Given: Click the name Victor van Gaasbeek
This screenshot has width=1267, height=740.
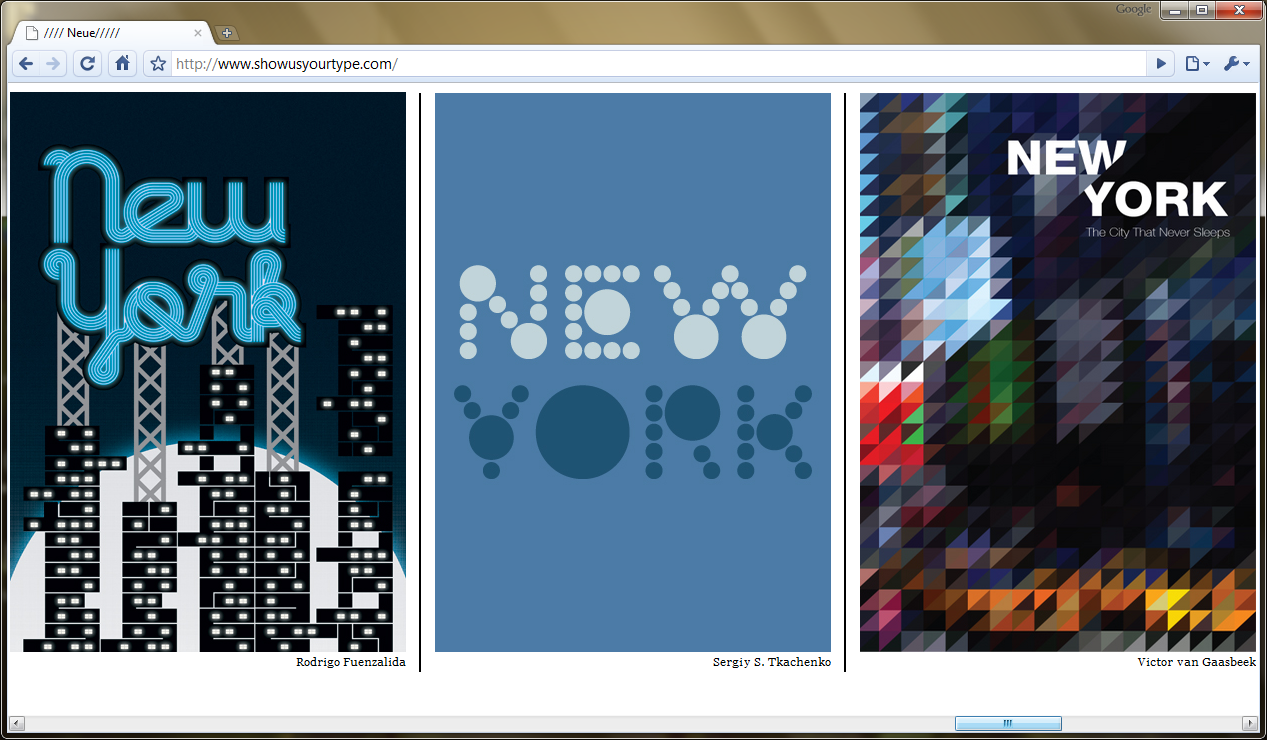Looking at the screenshot, I should coord(1196,662).
